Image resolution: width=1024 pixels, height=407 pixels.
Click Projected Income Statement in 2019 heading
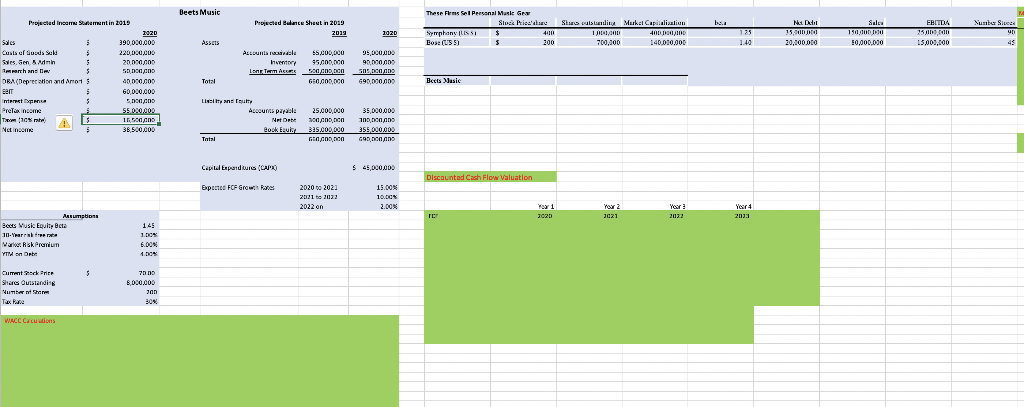[79, 23]
